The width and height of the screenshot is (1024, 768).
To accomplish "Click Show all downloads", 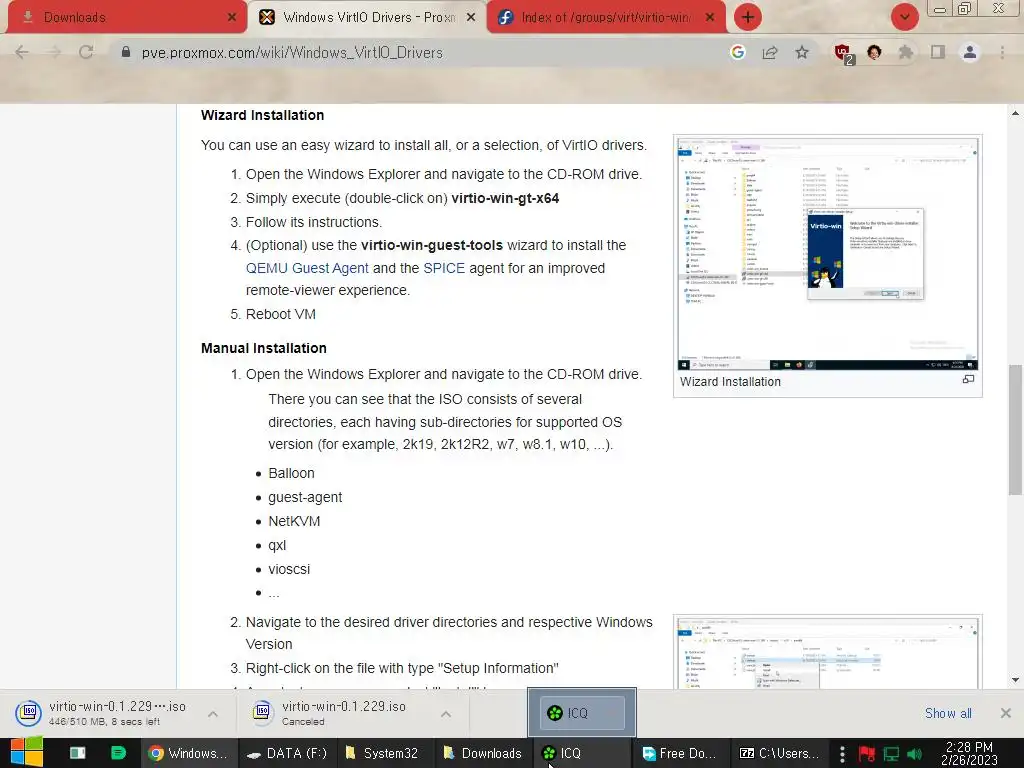I will (x=948, y=713).
